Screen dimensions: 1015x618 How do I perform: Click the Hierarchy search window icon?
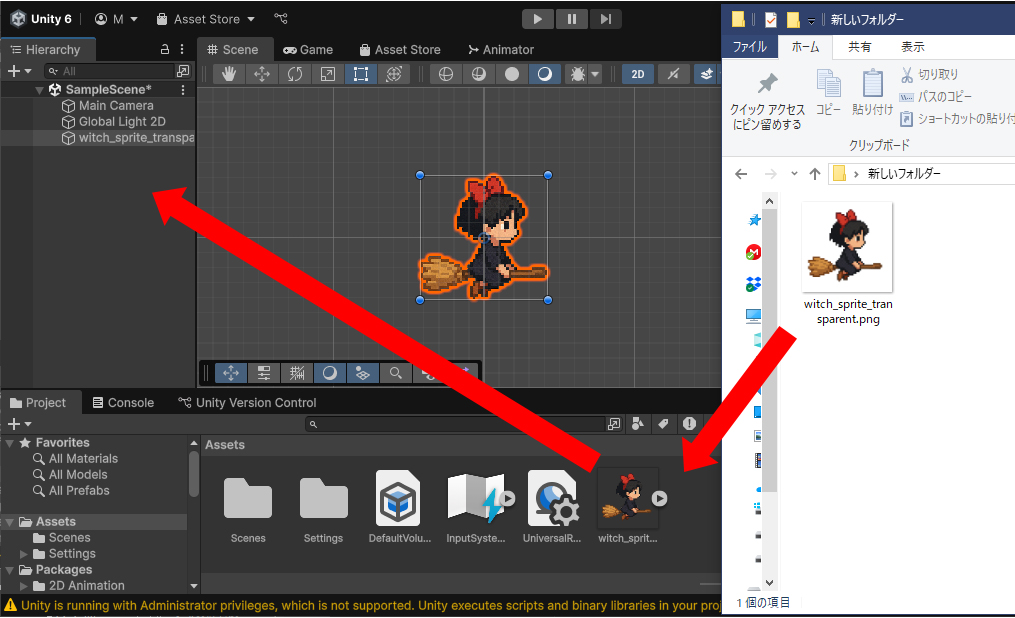[x=183, y=71]
